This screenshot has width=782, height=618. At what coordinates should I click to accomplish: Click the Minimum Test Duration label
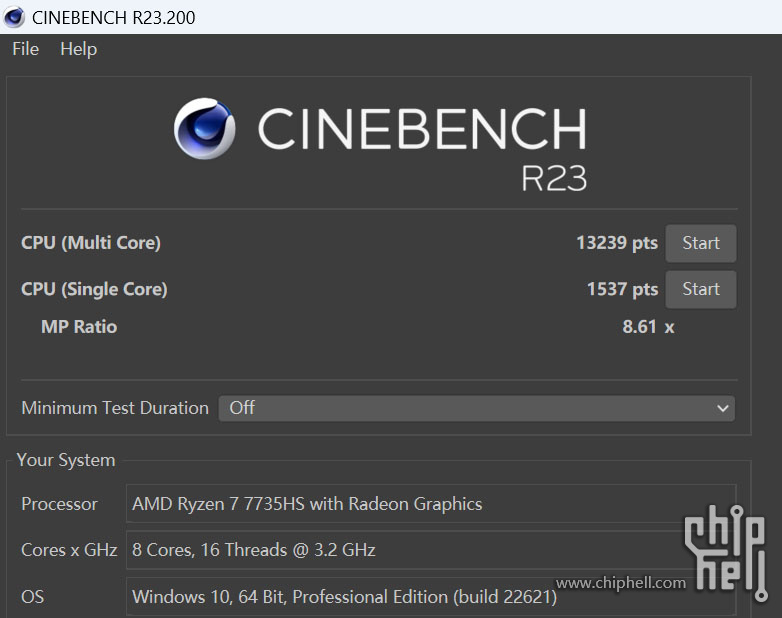point(115,408)
